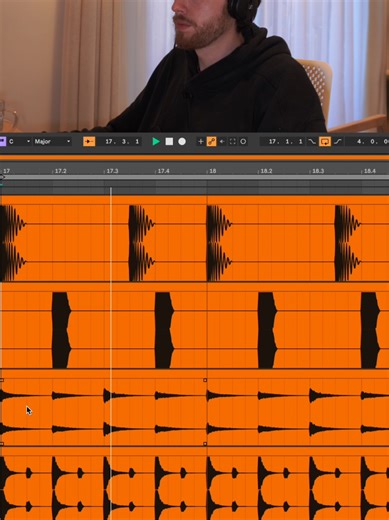This screenshot has width=389, height=520.
Task: Click the ruler marker 18.2
Action: [x=266, y=171]
